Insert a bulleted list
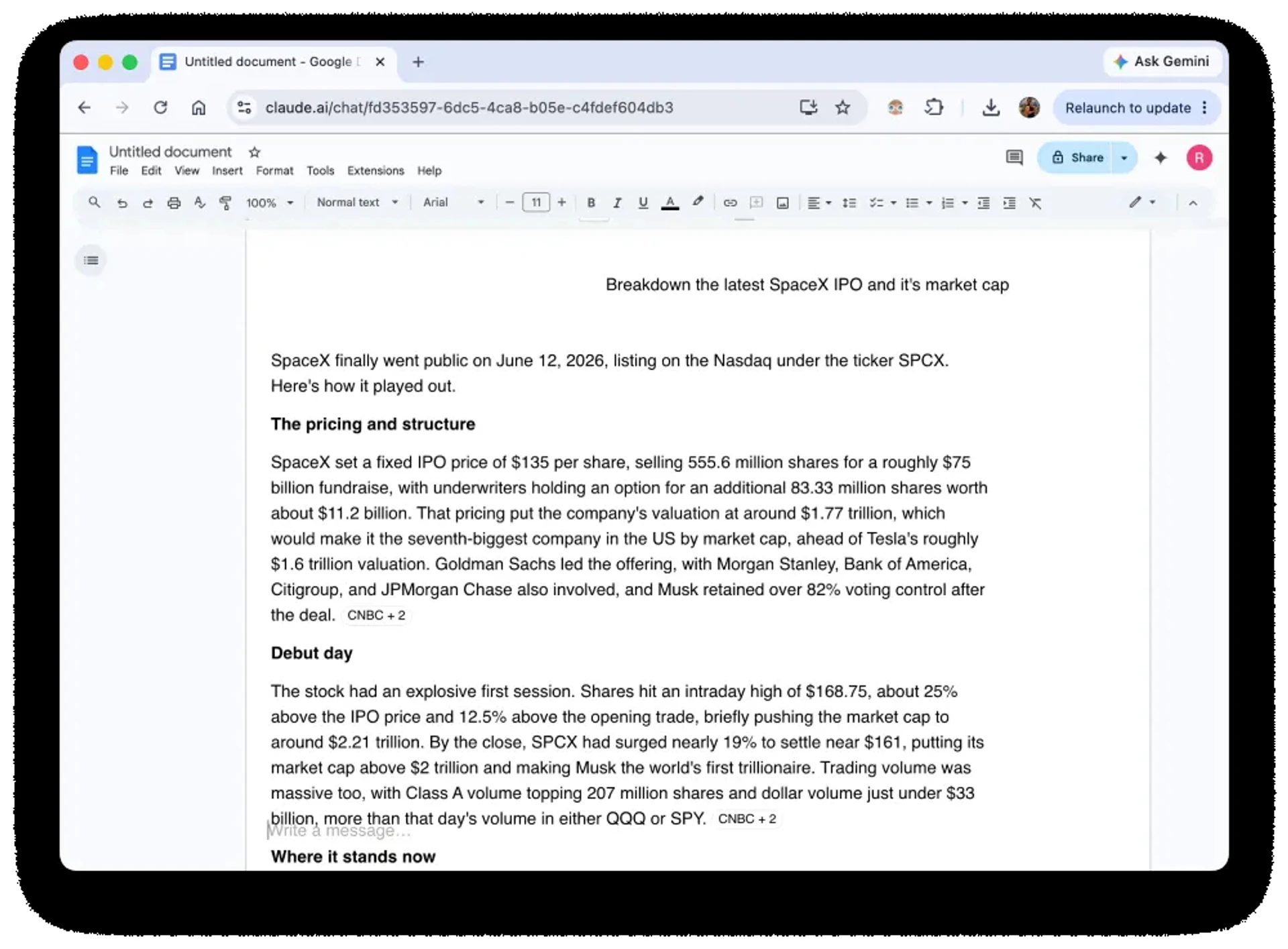Viewport: 1288px width, 949px height. coord(912,203)
